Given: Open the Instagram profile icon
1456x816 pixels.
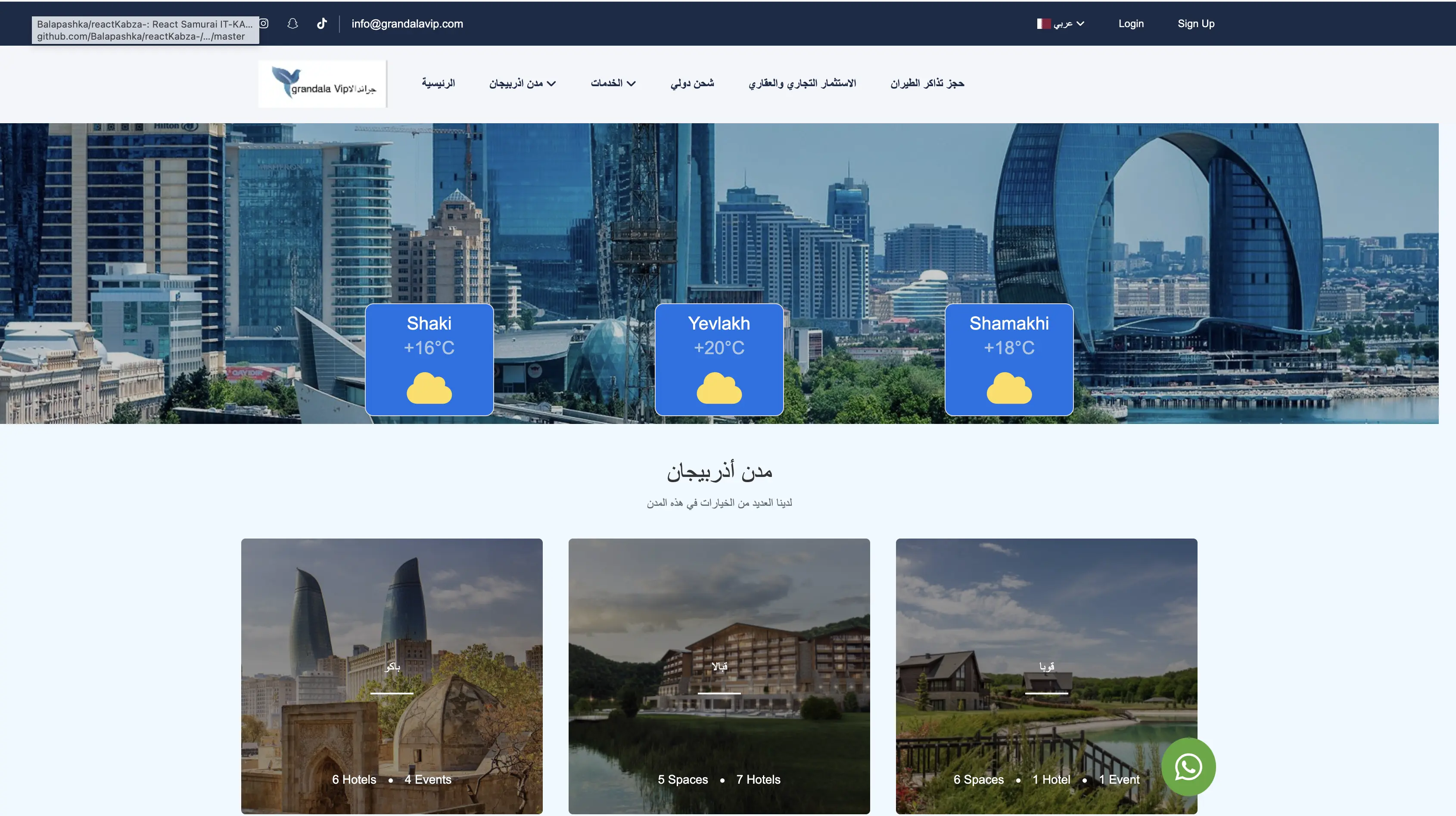Looking at the screenshot, I should click(264, 23).
